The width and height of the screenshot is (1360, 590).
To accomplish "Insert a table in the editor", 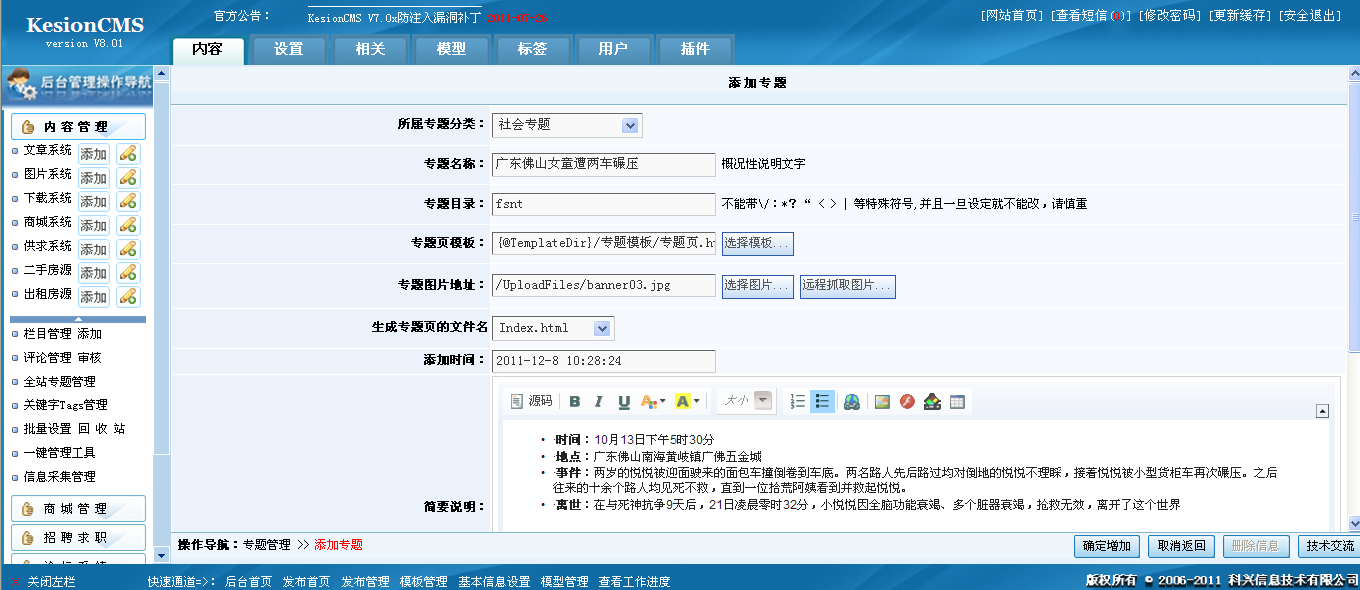I will pyautogui.click(x=958, y=400).
